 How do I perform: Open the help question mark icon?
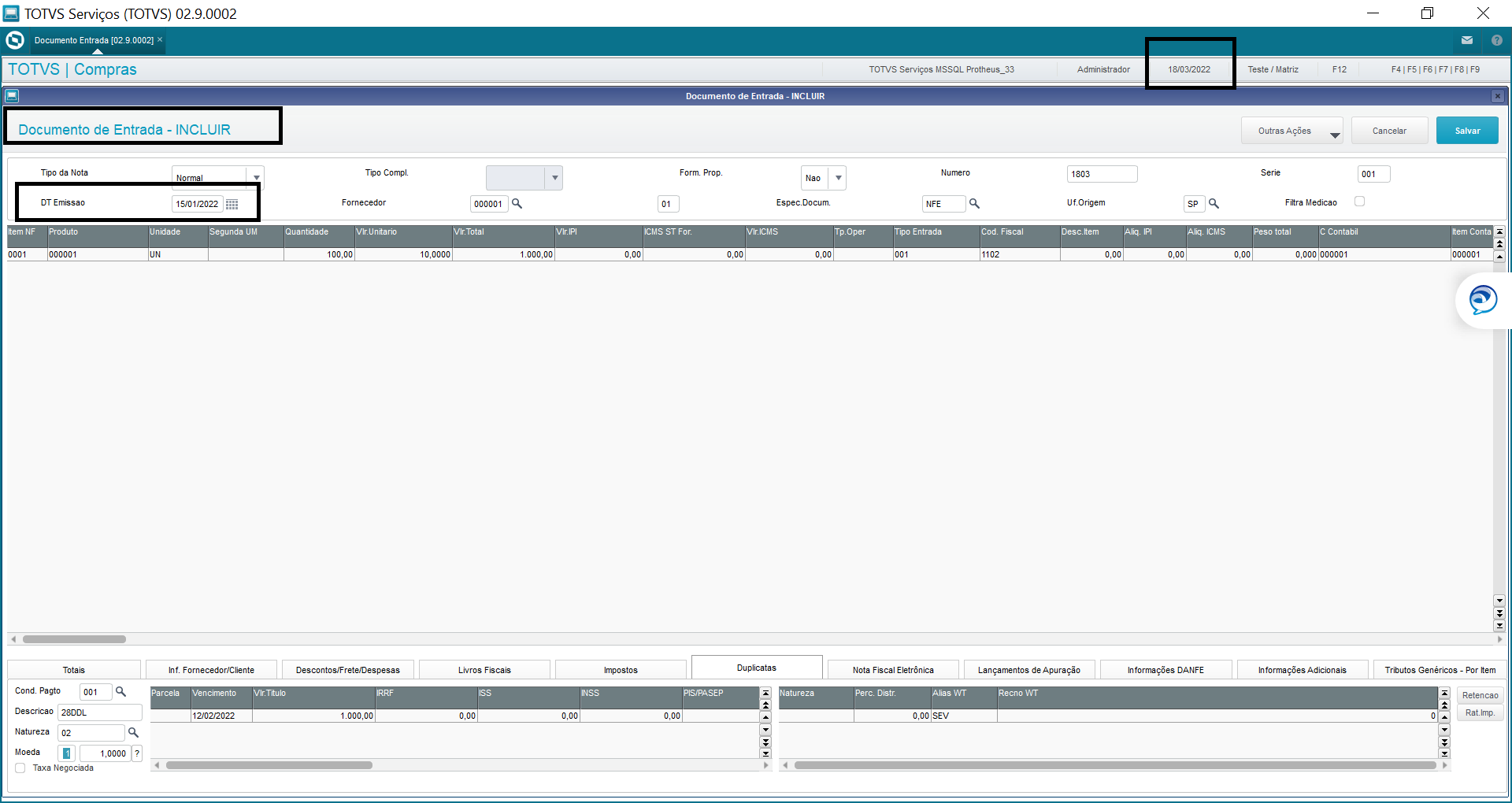(1497, 40)
